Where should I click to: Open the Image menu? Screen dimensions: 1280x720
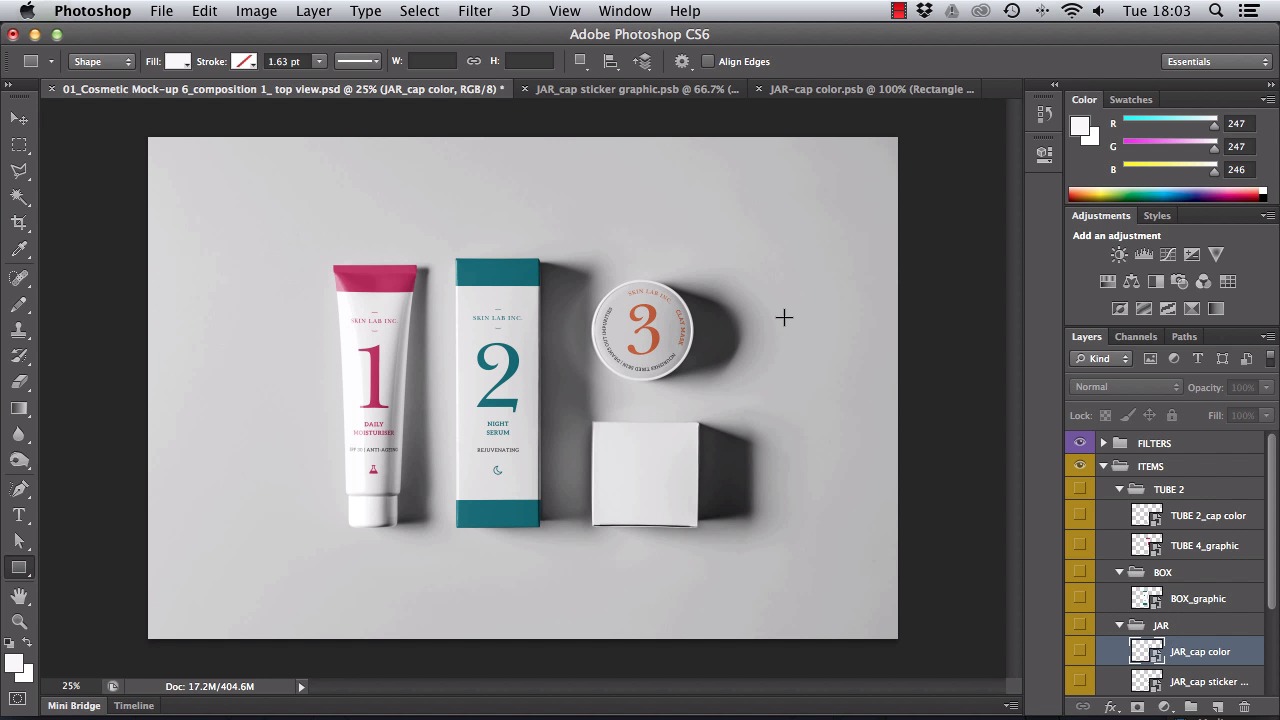coord(256,11)
